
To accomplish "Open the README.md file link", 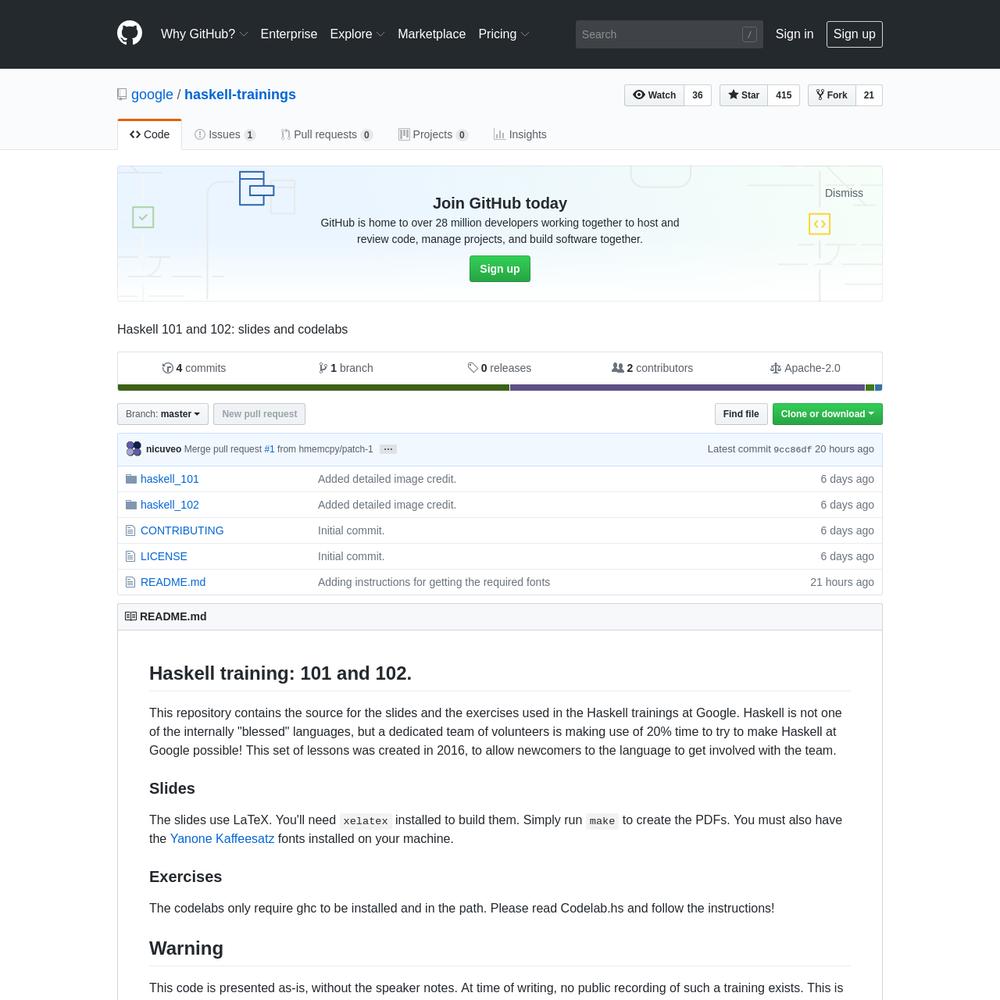I will pos(173,582).
